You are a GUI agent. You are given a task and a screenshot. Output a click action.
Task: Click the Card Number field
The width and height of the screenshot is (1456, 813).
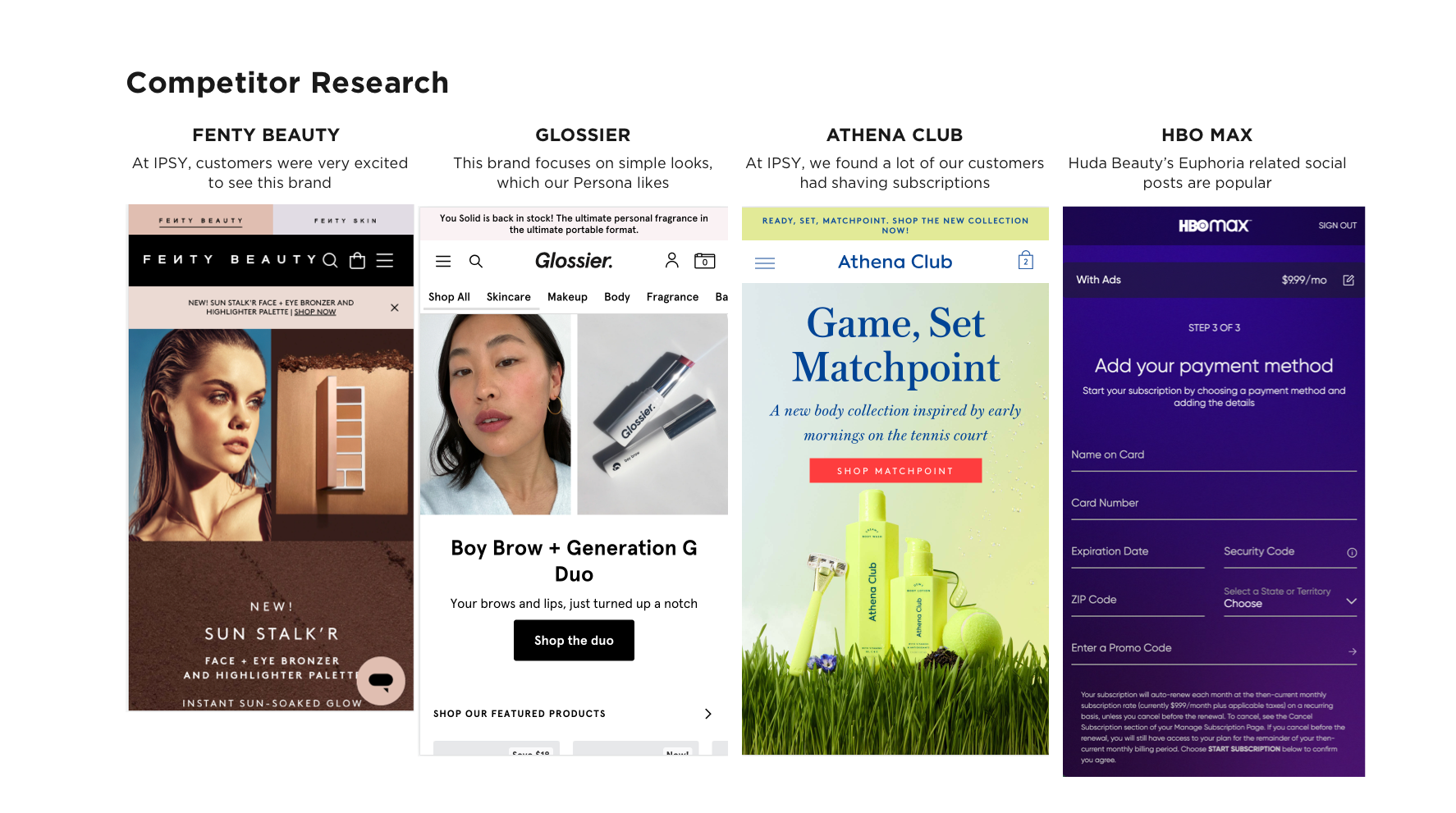point(1214,504)
